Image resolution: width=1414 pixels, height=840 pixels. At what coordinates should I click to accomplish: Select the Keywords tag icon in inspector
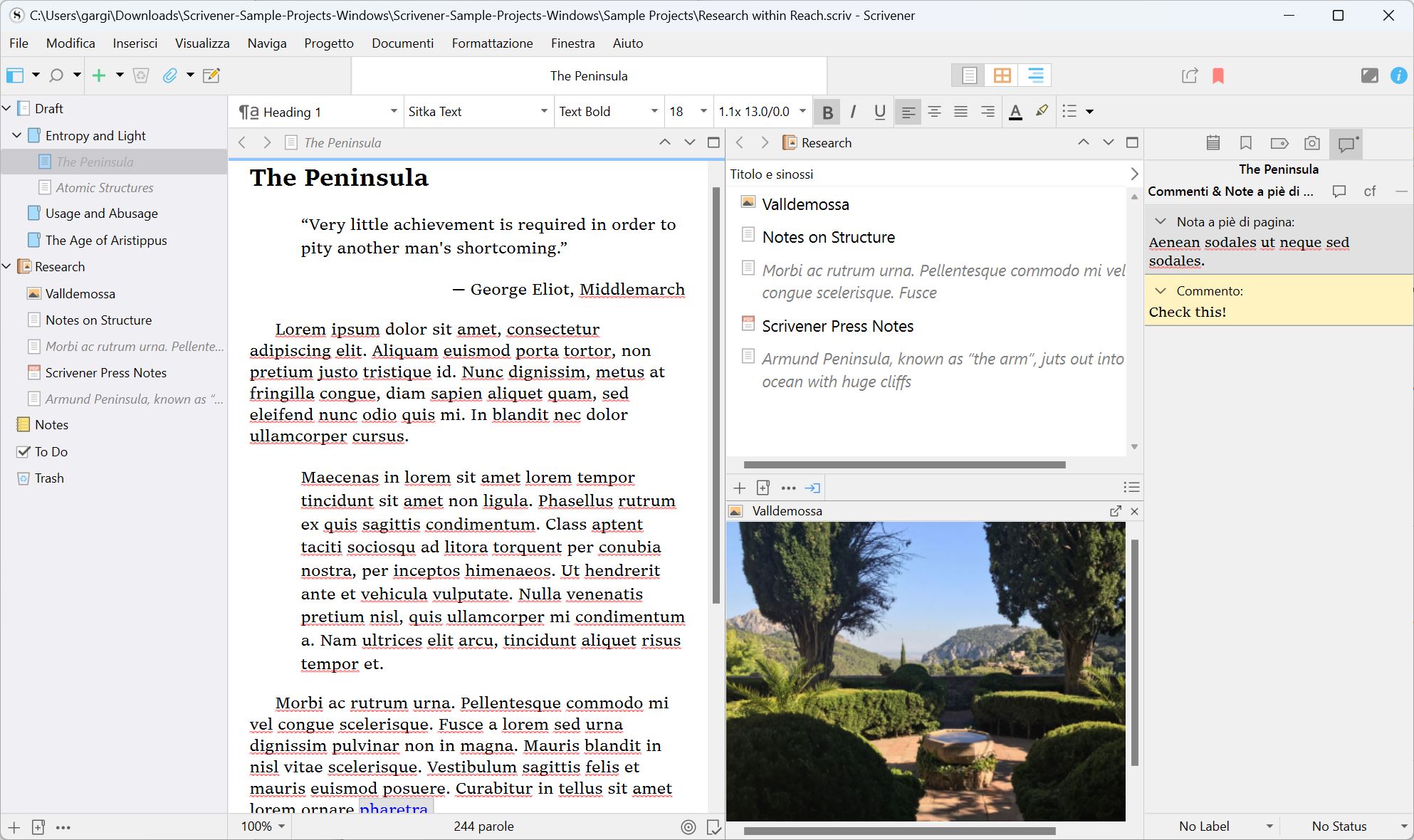1279,144
